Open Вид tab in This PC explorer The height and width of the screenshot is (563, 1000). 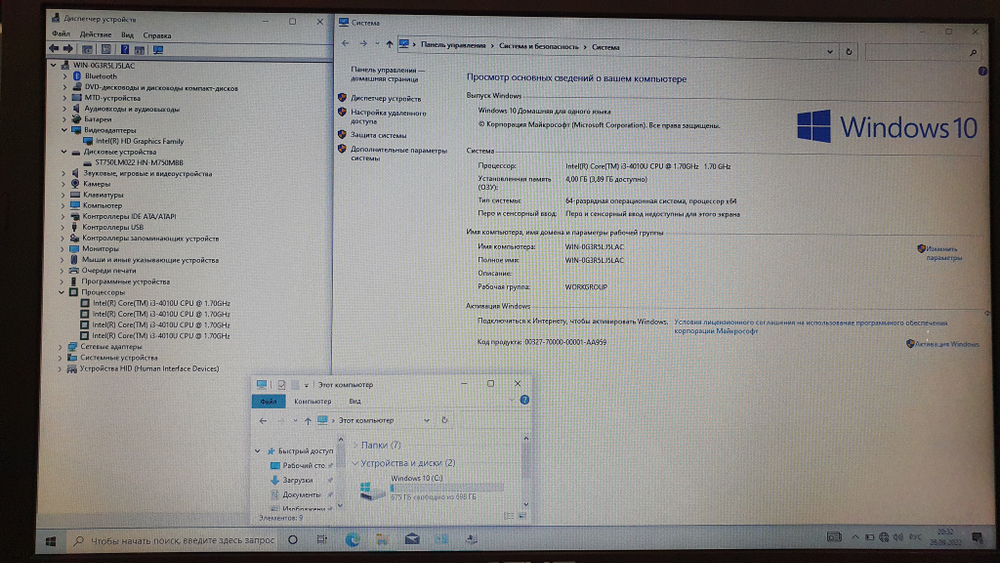pos(355,401)
